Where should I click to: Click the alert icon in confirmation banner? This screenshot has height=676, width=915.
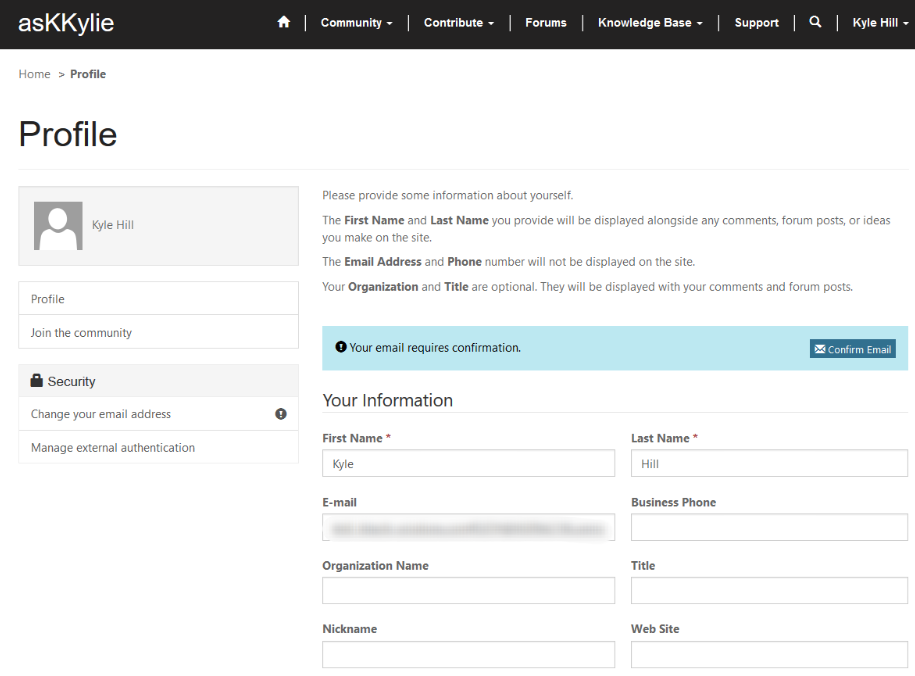341,348
